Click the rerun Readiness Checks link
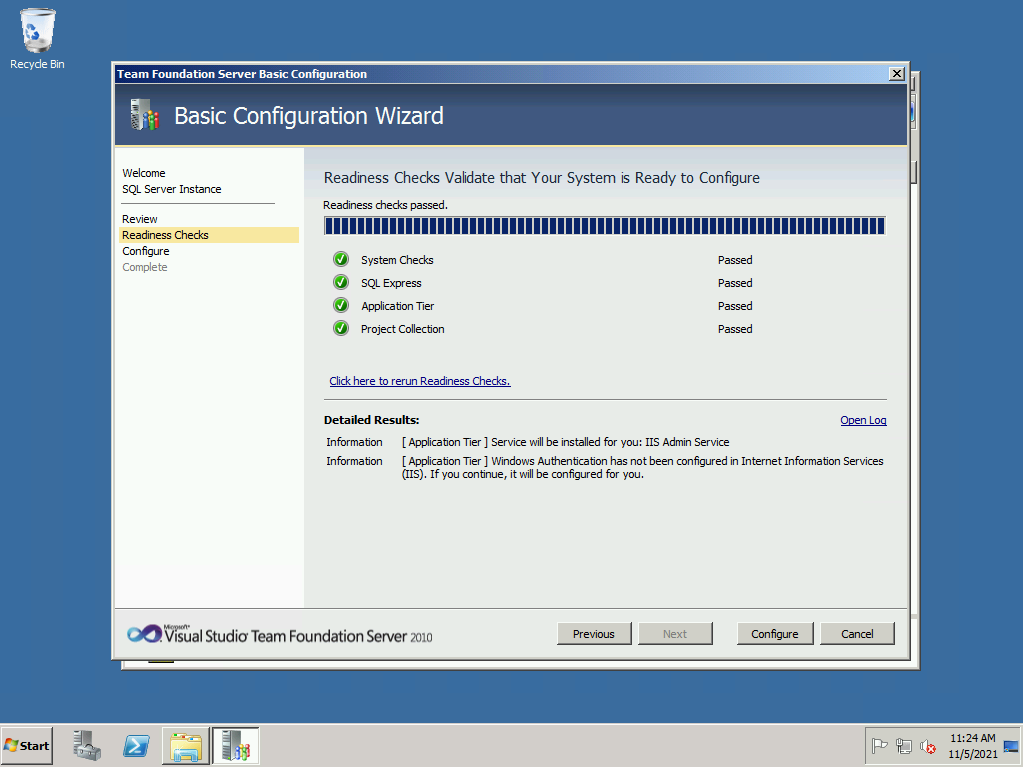Viewport: 1023px width, 767px height. (420, 381)
